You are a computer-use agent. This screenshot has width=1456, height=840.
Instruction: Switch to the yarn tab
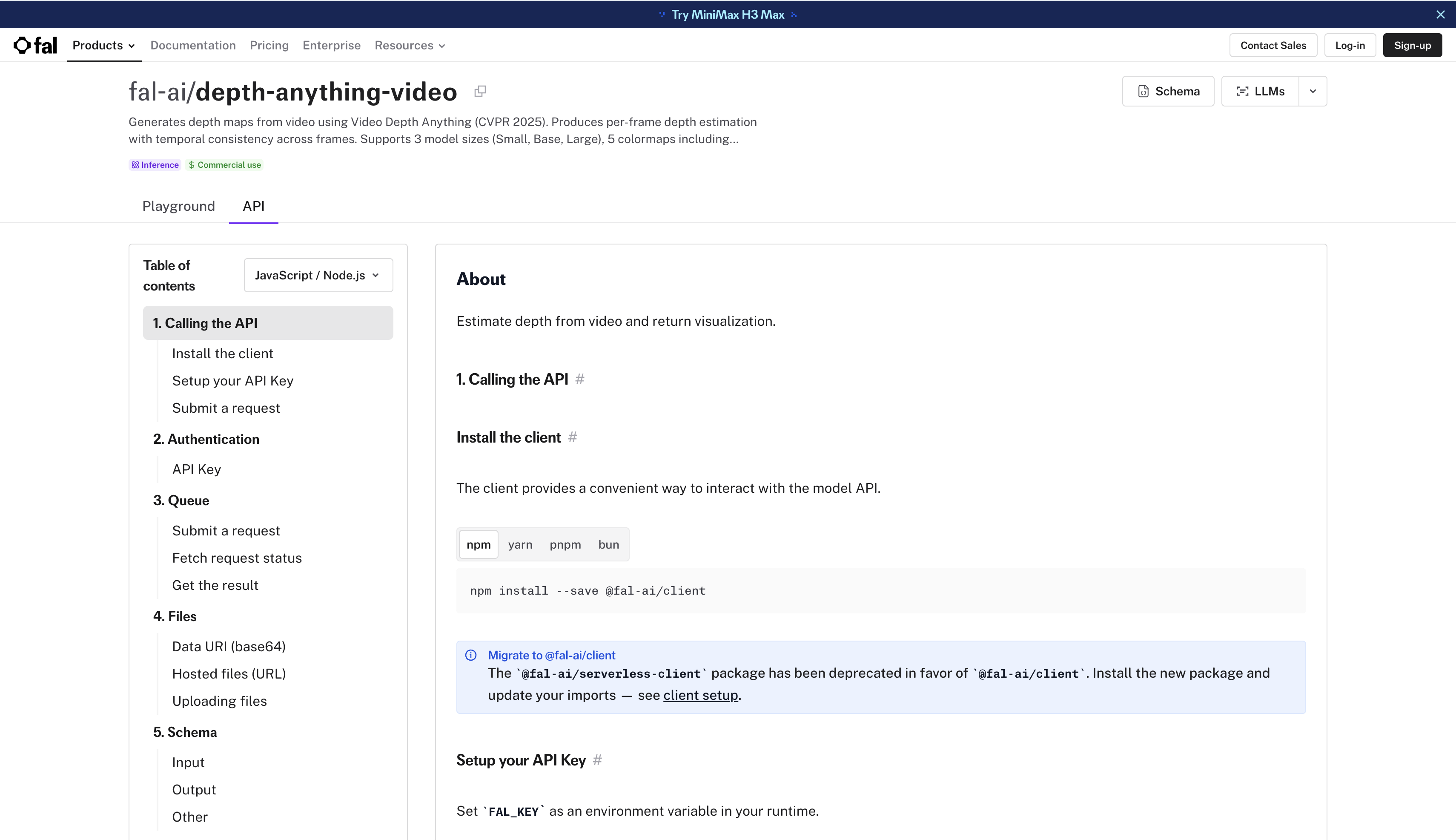(520, 545)
